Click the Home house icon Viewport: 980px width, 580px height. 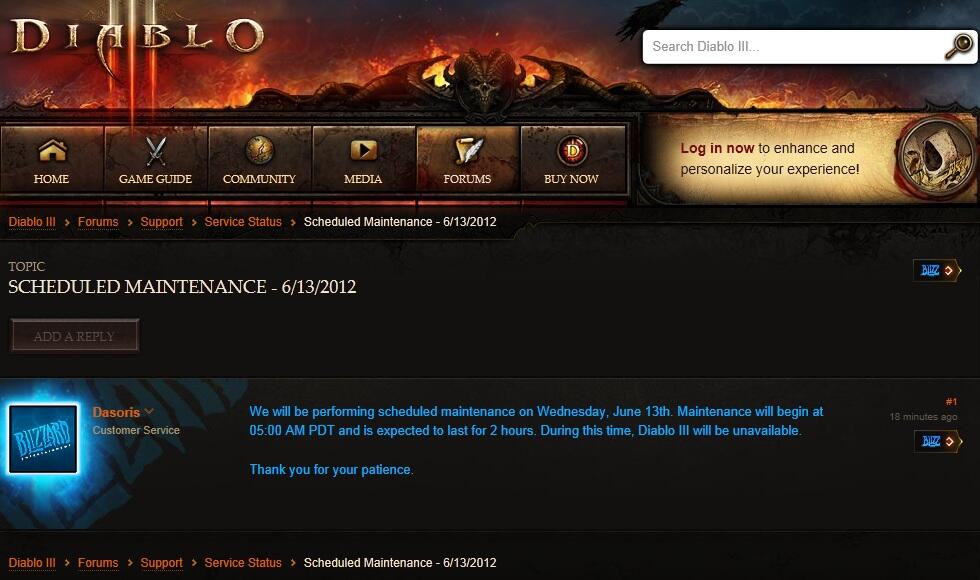point(52,151)
